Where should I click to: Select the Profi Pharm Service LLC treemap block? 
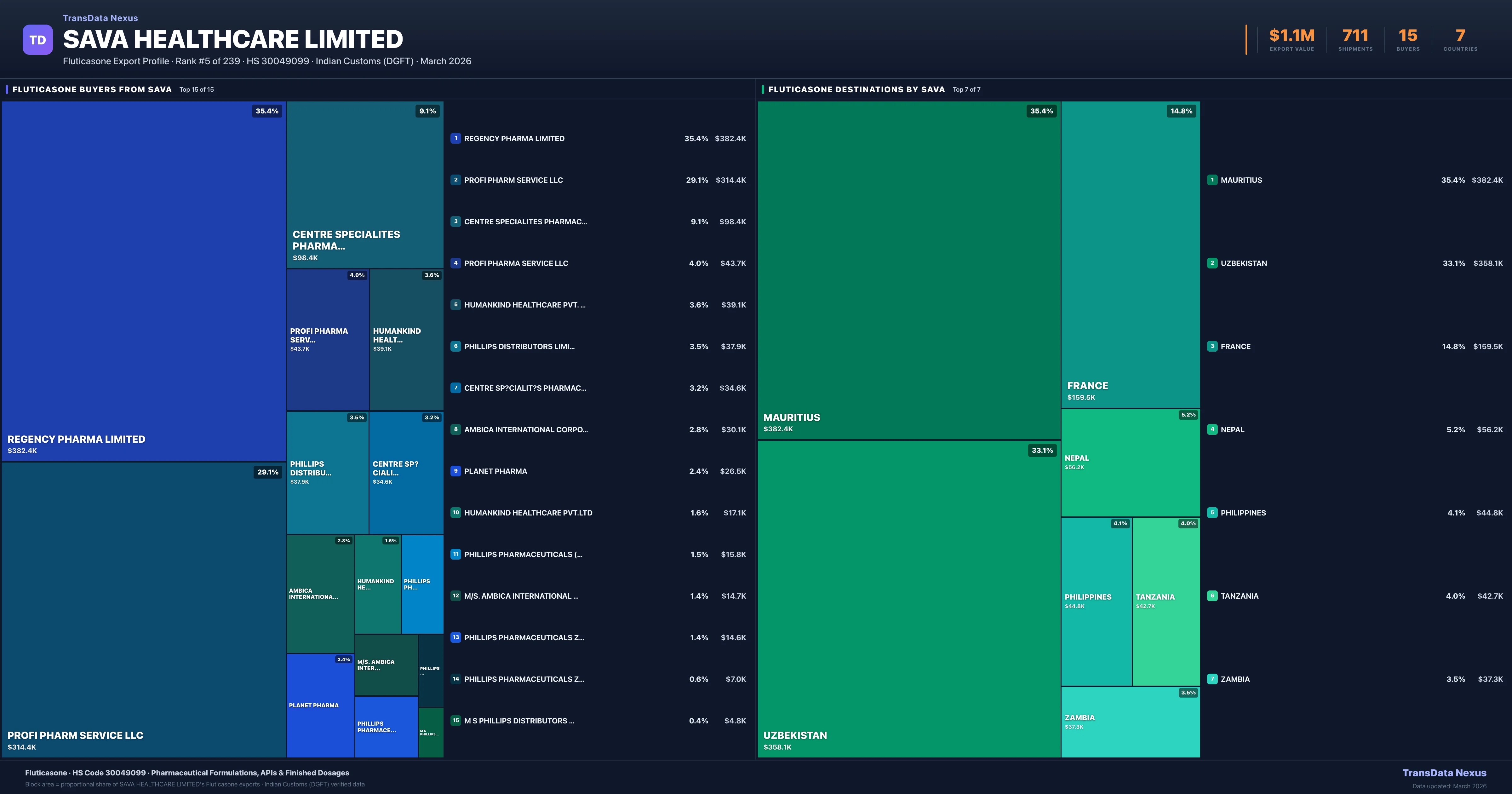(143, 609)
